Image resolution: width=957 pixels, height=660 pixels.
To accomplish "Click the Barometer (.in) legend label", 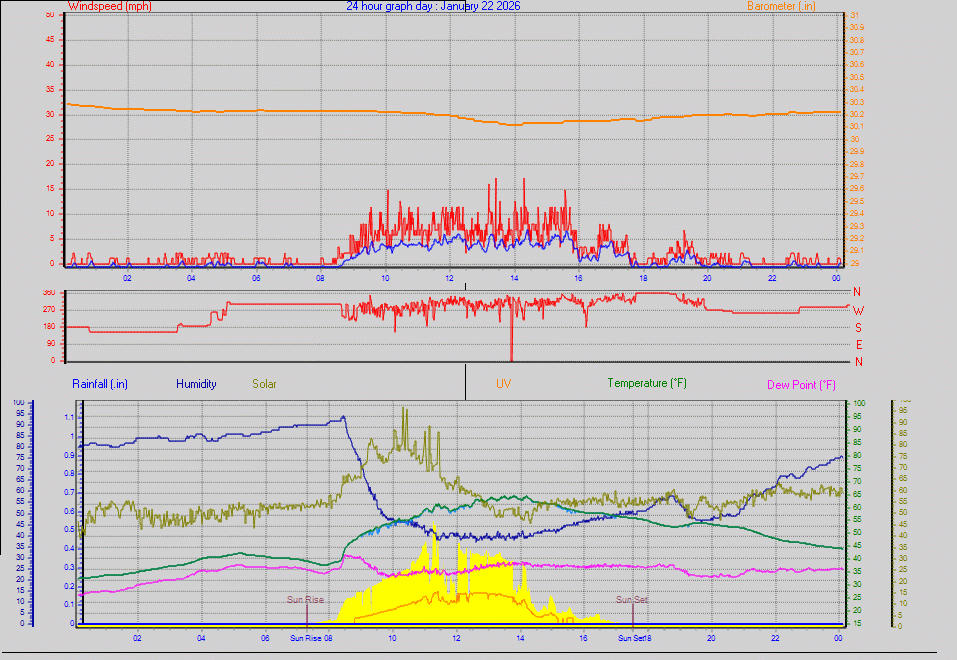I will pos(782,6).
